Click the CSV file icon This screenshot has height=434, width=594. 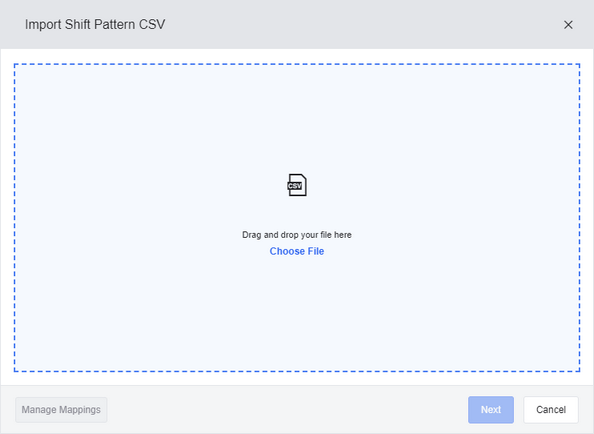[x=297, y=185]
